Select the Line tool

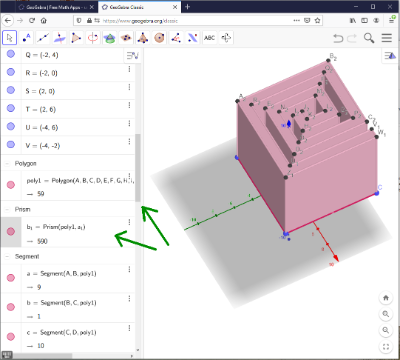tap(43, 38)
